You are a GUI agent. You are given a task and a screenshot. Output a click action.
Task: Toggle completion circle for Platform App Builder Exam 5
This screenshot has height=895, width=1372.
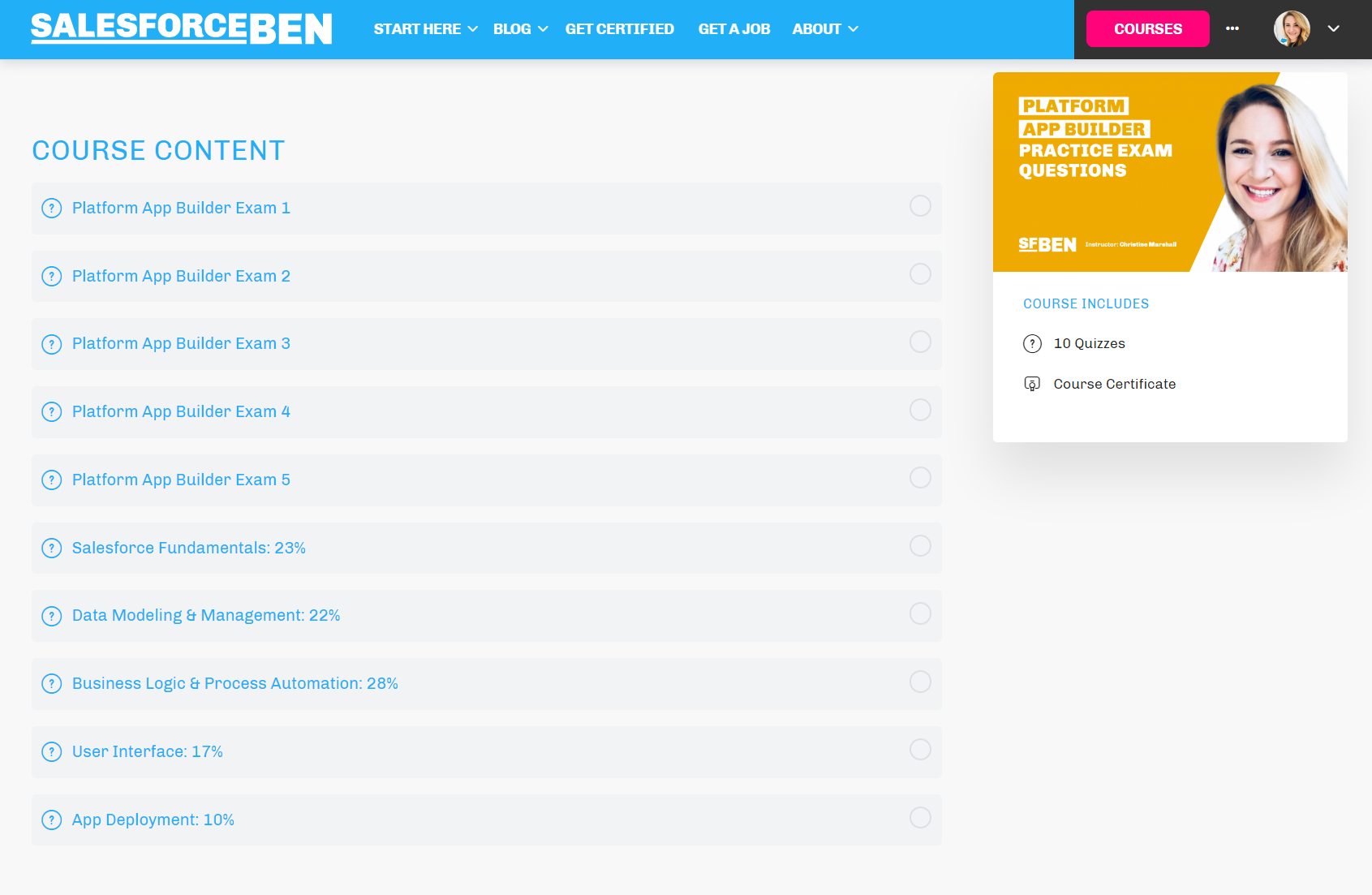(920, 478)
